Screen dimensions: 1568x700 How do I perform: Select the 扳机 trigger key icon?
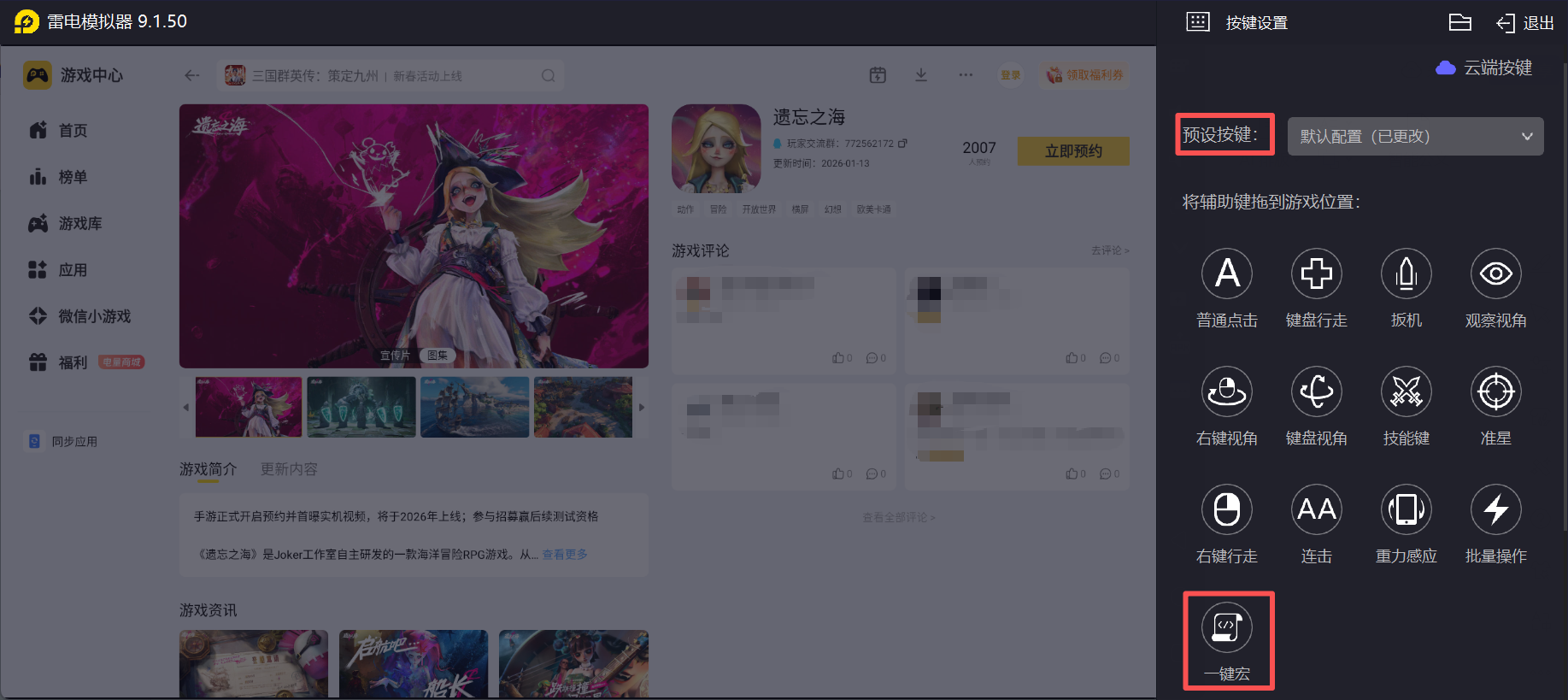(x=1407, y=274)
